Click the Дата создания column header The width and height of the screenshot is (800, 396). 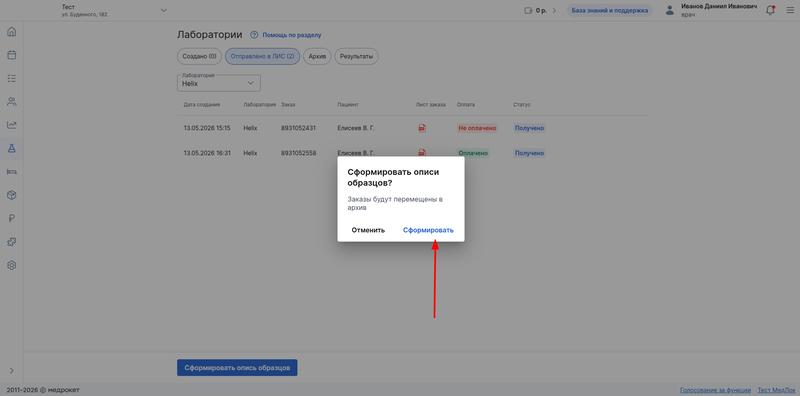click(202, 105)
